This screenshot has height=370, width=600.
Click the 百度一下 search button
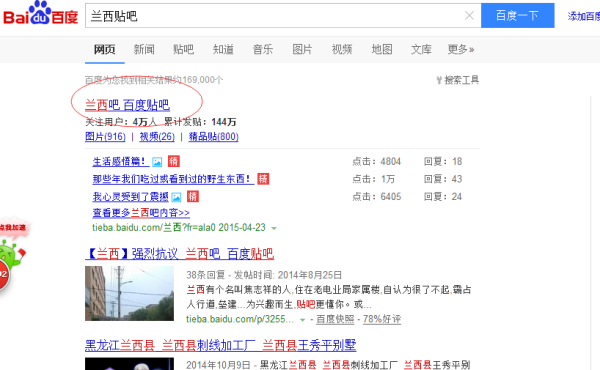pyautogui.click(x=517, y=15)
